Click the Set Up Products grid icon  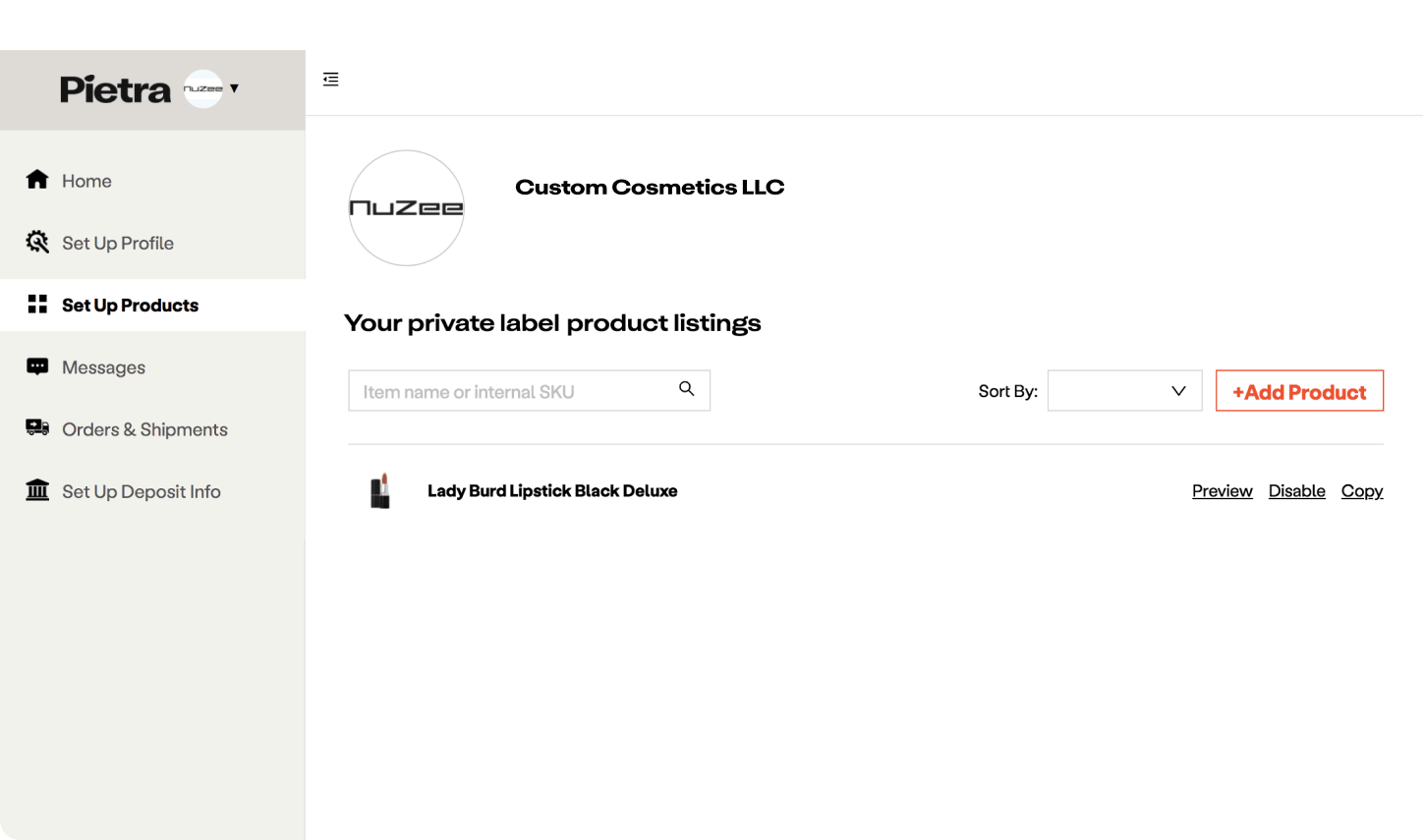coord(37,305)
